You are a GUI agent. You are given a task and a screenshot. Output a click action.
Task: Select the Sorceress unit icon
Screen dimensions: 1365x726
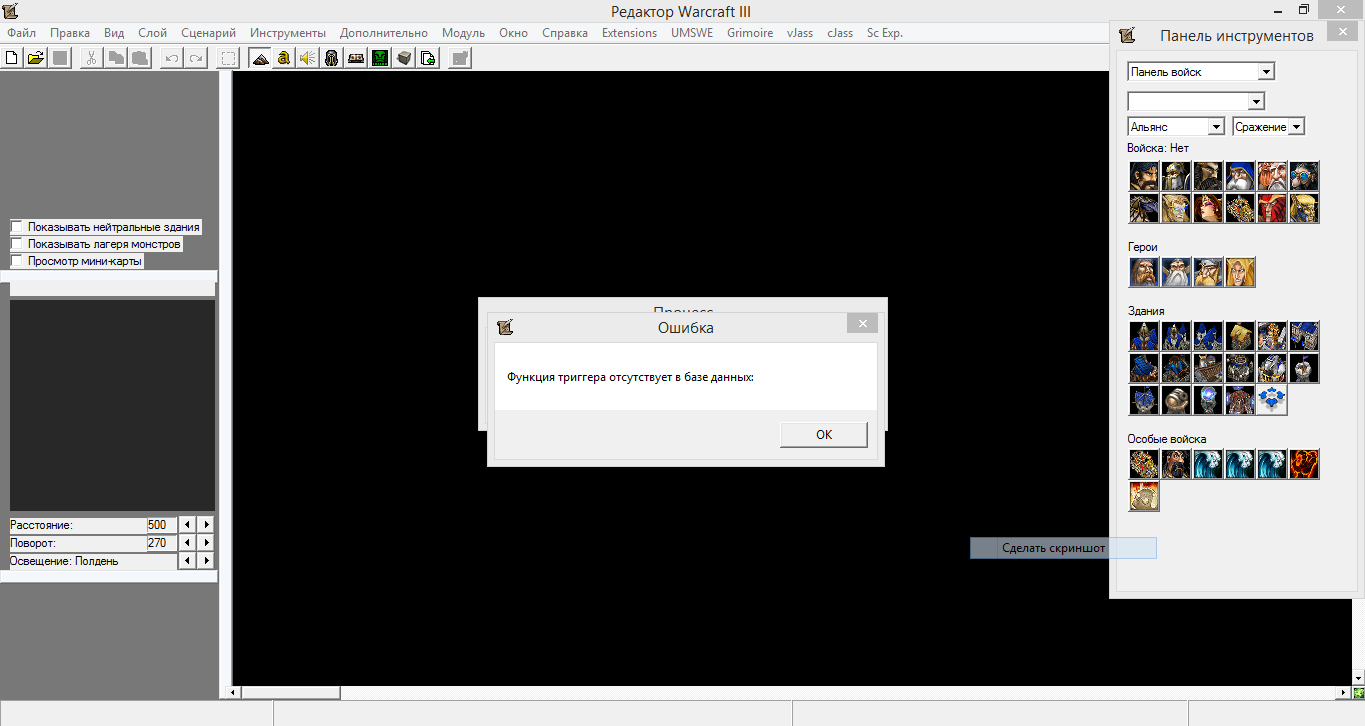coord(1208,208)
